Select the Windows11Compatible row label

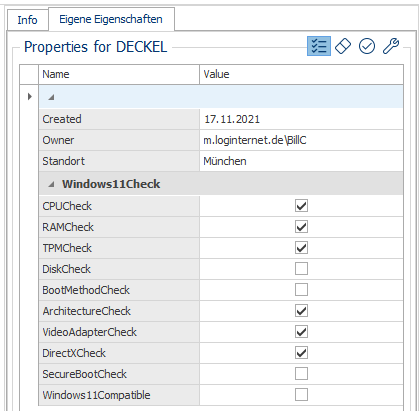119,395
